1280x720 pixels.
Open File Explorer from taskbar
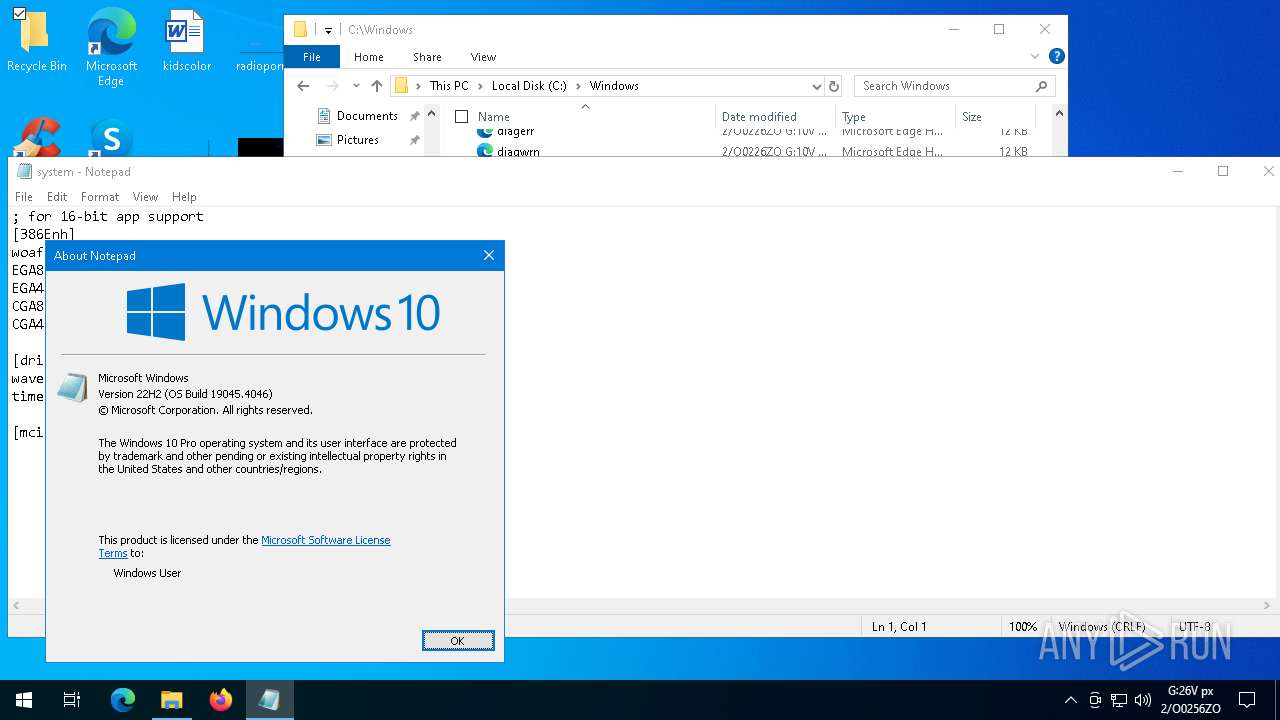pyautogui.click(x=172, y=700)
